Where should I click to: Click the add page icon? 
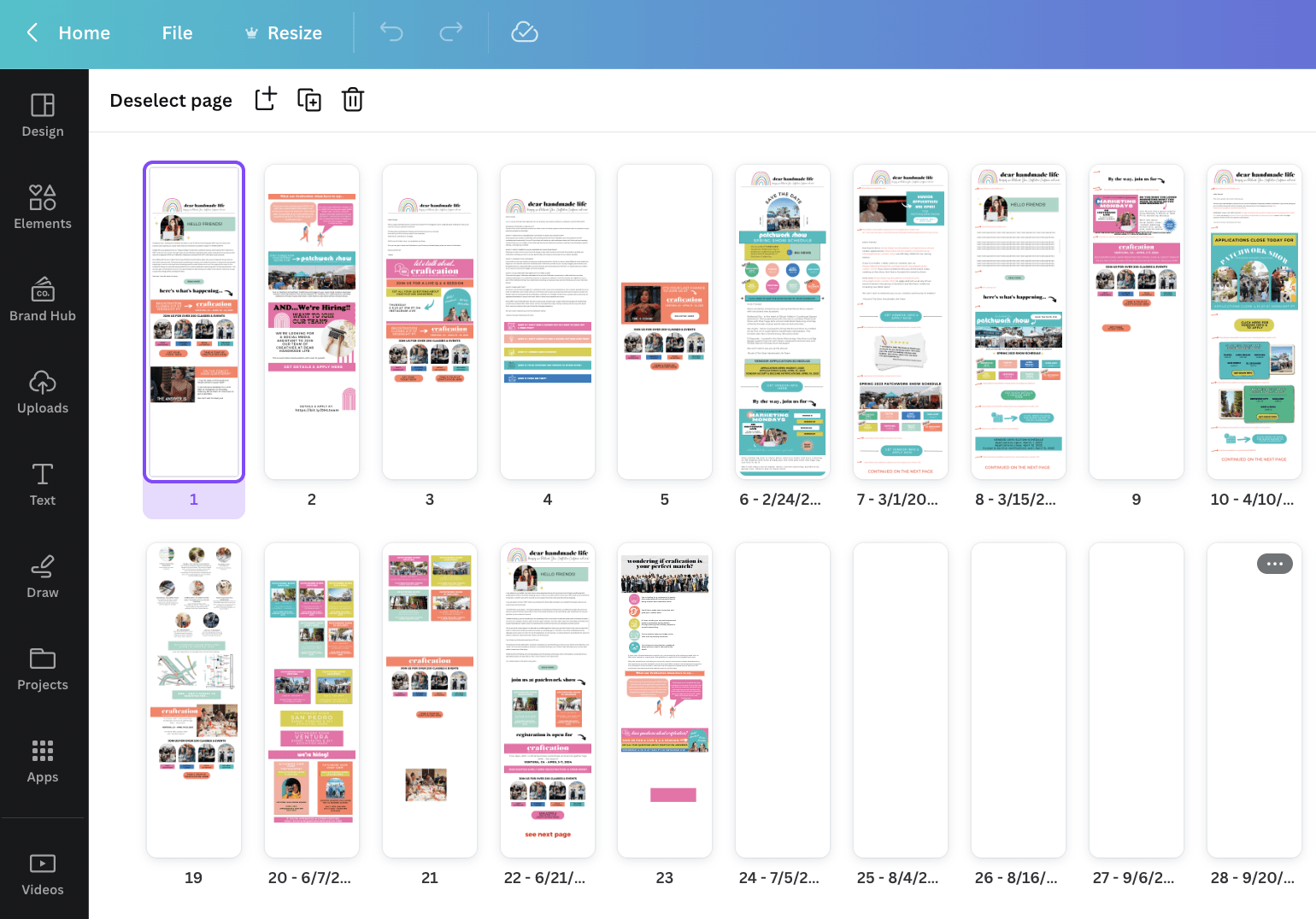[266, 100]
